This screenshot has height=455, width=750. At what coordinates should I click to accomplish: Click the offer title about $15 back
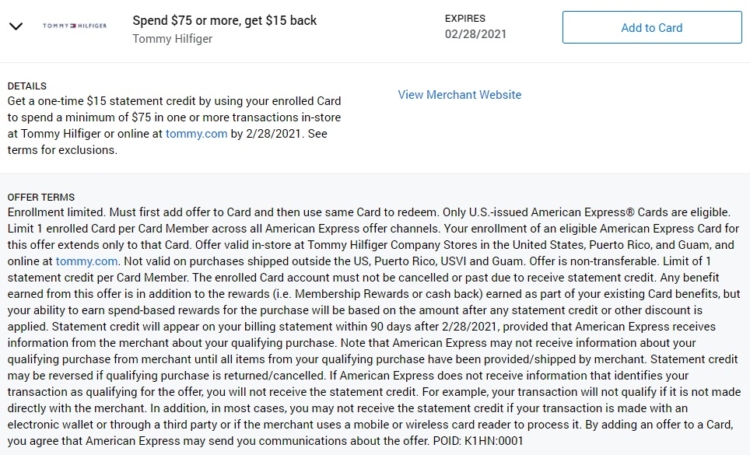point(224,21)
